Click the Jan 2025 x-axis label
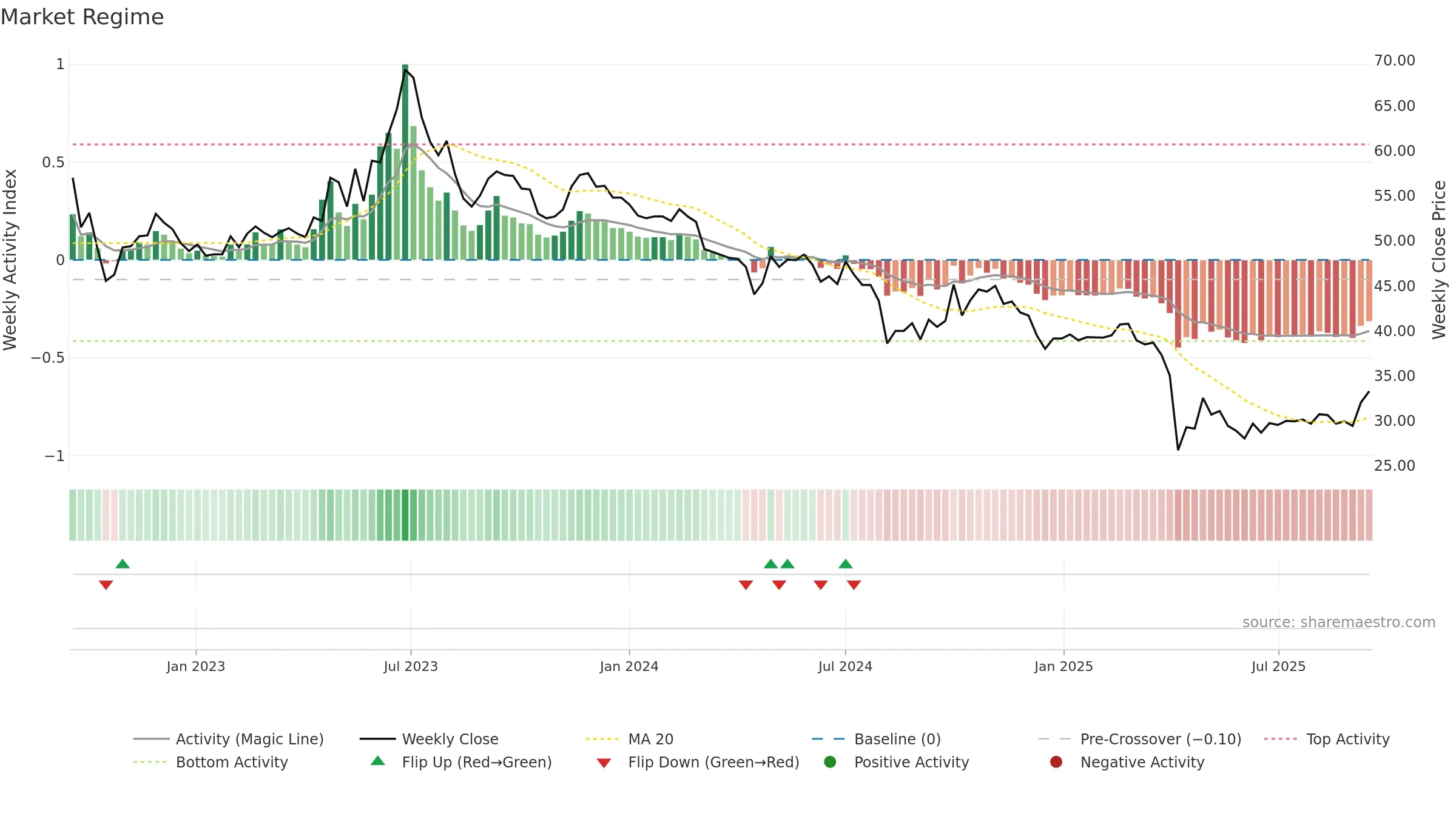The width and height of the screenshot is (1456, 819). (1063, 666)
